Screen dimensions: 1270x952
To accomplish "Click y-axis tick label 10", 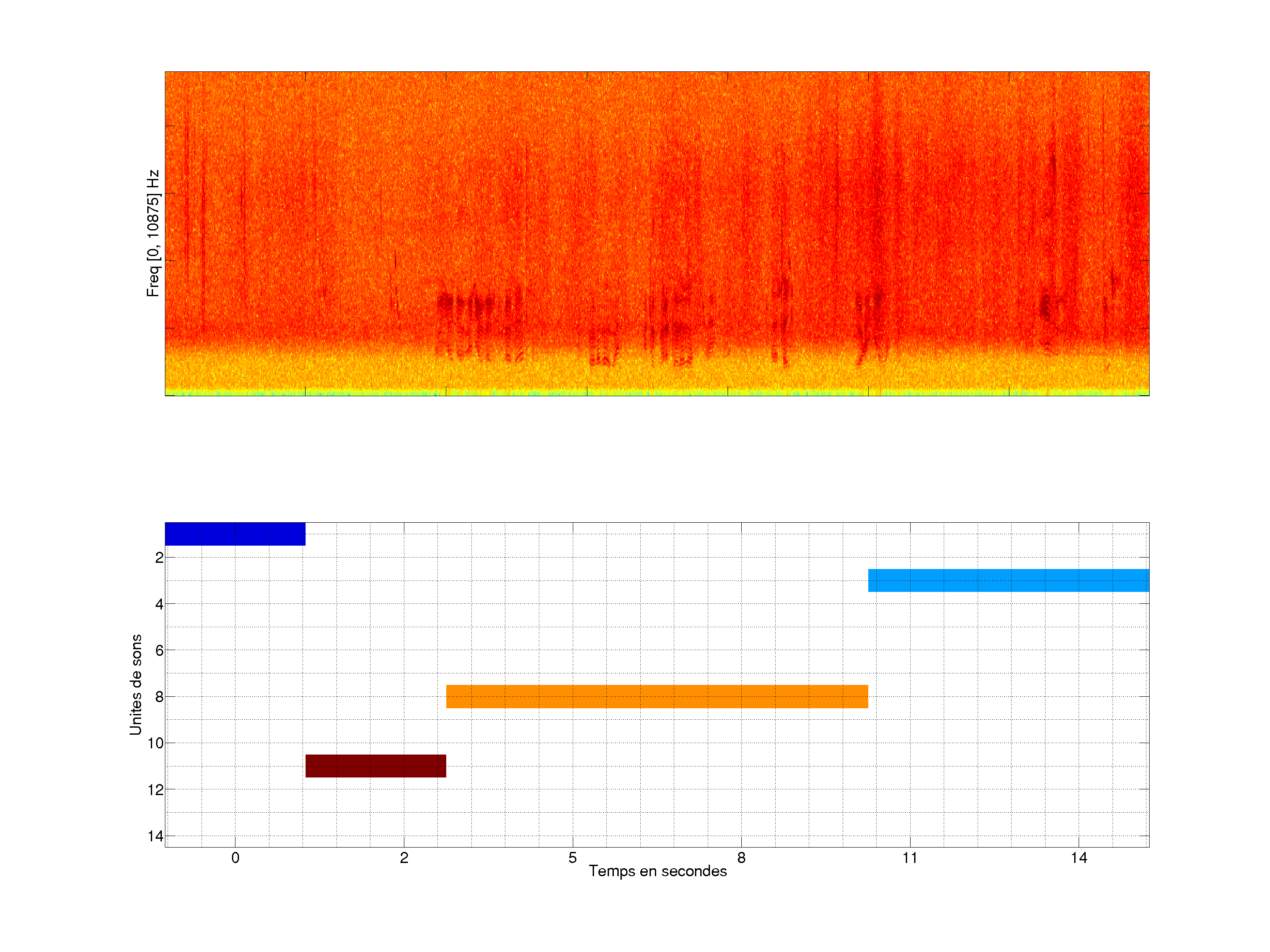I will [x=156, y=743].
